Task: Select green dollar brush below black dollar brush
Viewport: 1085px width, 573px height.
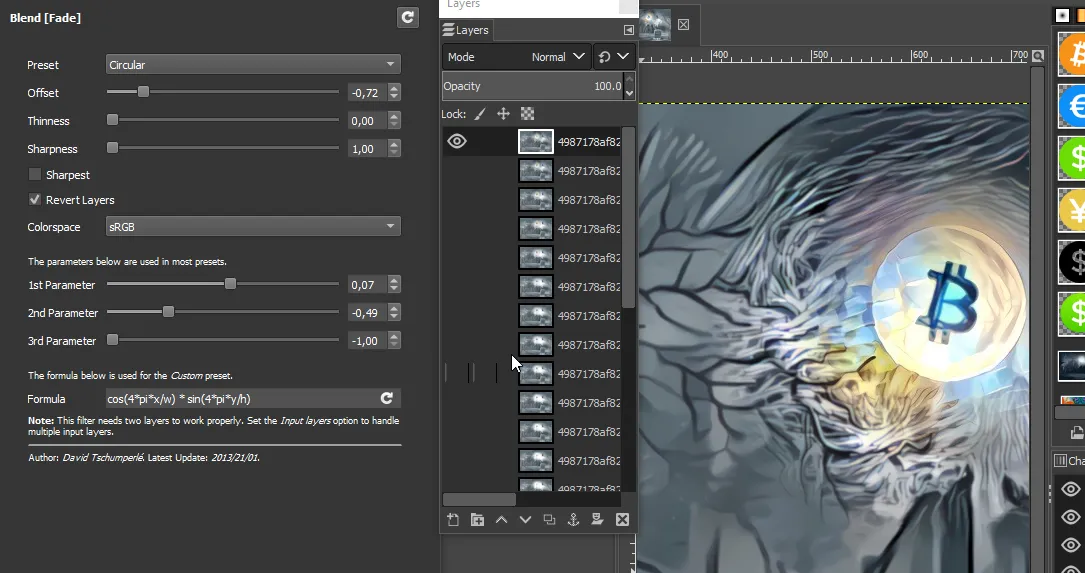Action: [1072, 313]
